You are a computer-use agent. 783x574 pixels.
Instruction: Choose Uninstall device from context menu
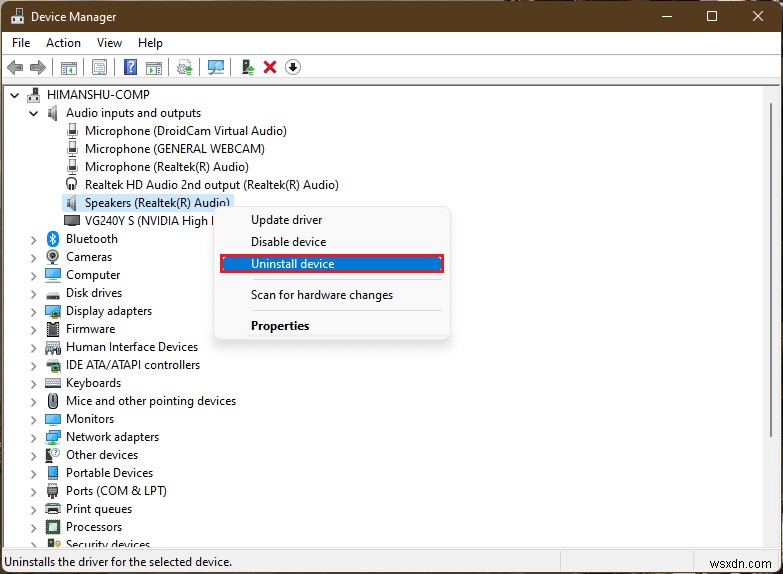point(332,264)
